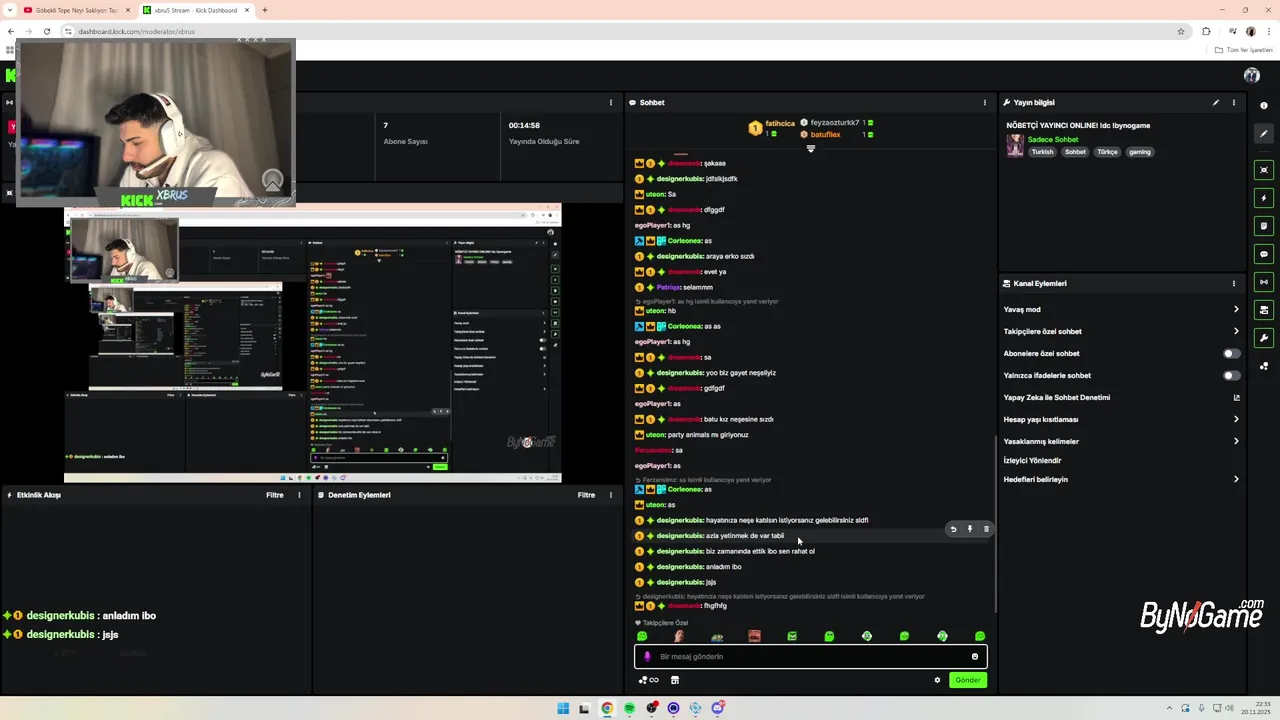1280x720 pixels.
Task: Click the info icon in right sidebar
Action: click(1264, 105)
